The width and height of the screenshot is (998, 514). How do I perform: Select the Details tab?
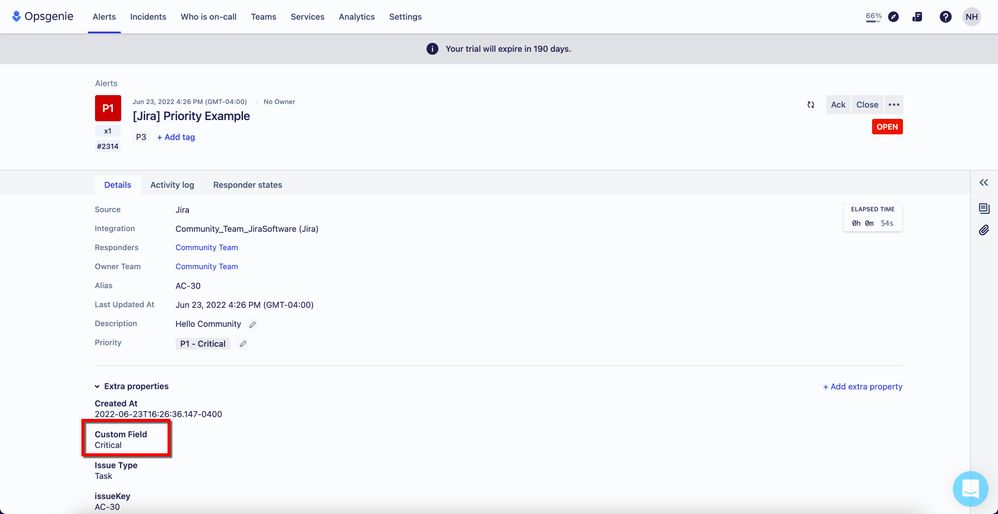point(118,185)
